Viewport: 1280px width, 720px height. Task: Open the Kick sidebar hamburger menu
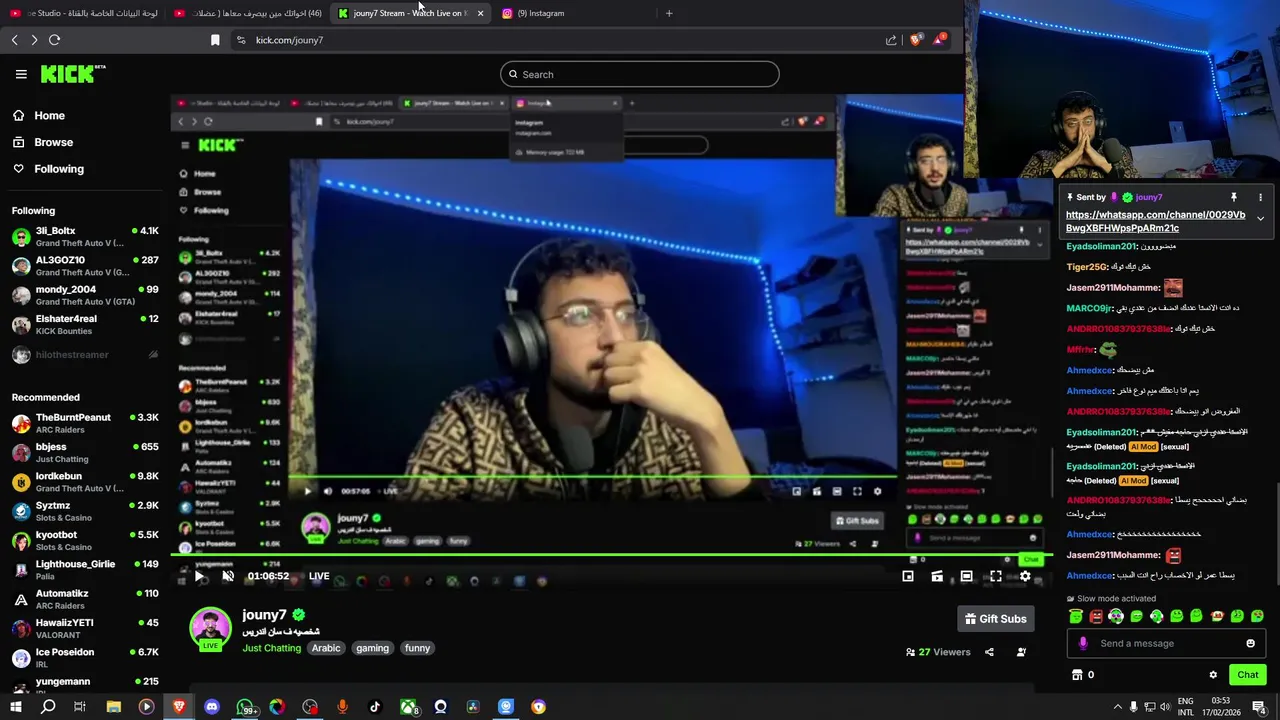tap(21, 74)
